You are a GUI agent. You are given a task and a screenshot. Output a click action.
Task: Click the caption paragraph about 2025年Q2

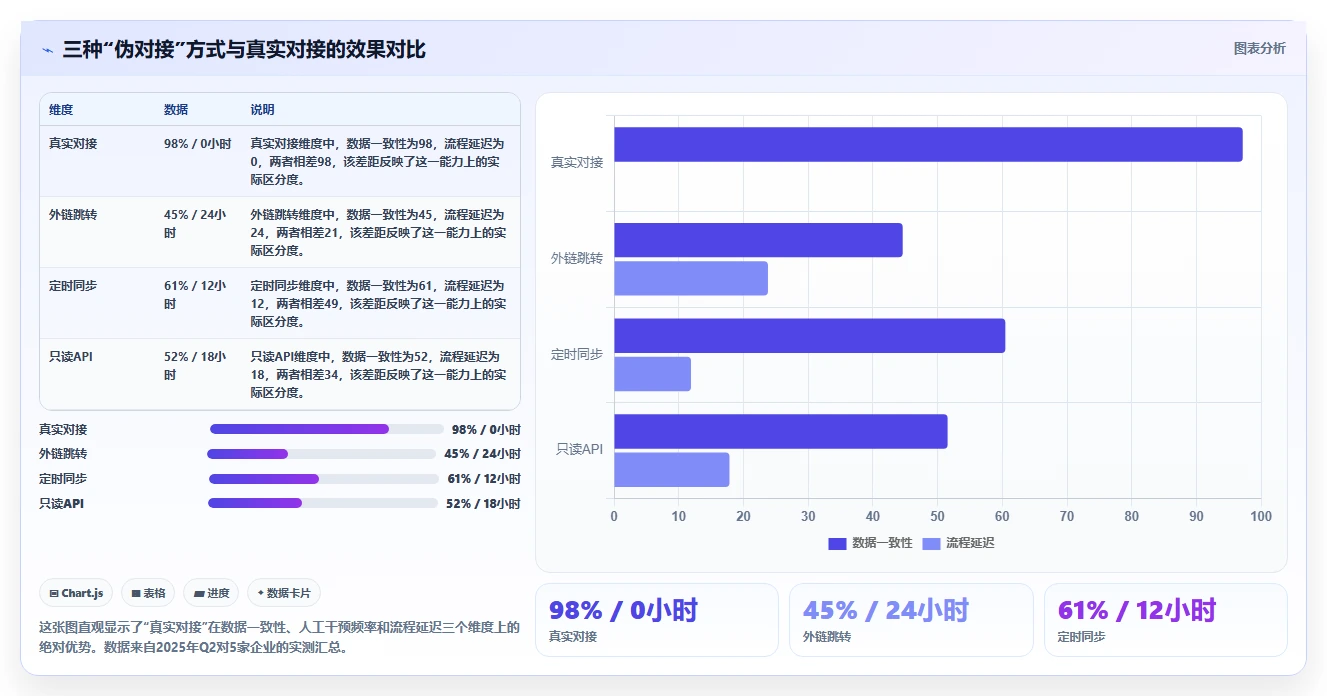(279, 637)
